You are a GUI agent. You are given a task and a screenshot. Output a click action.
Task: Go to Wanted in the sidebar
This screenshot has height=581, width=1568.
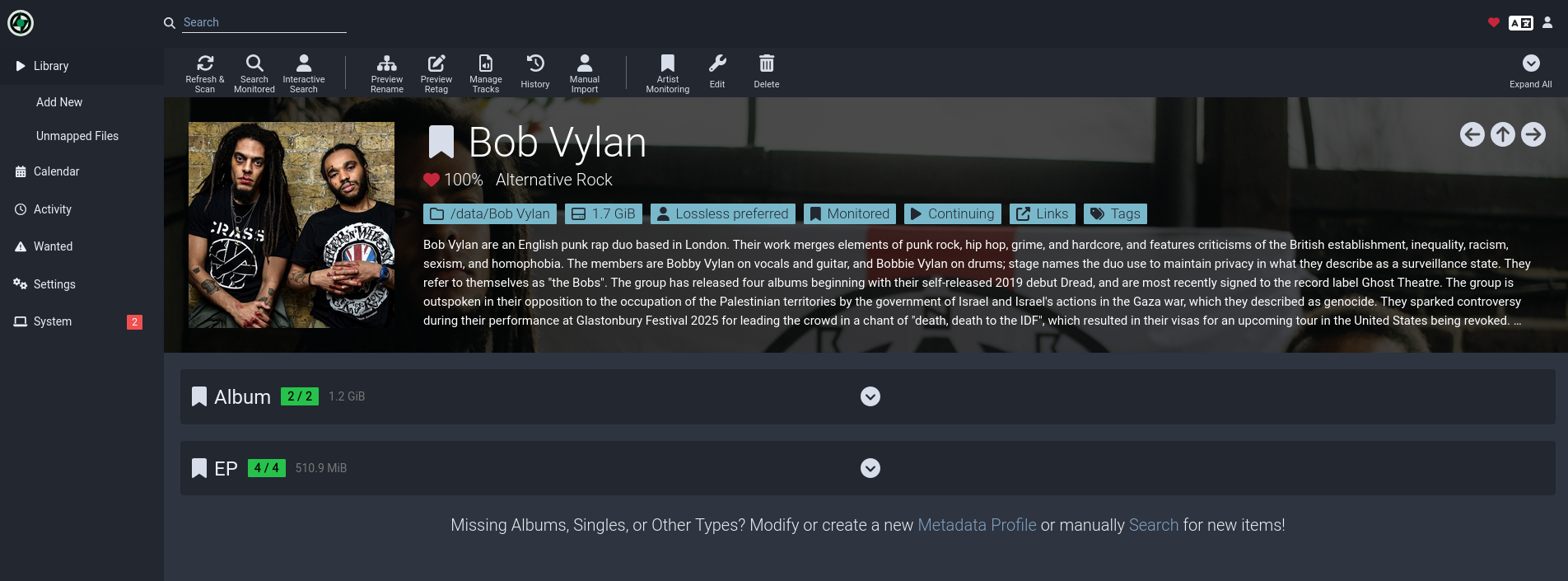[53, 246]
